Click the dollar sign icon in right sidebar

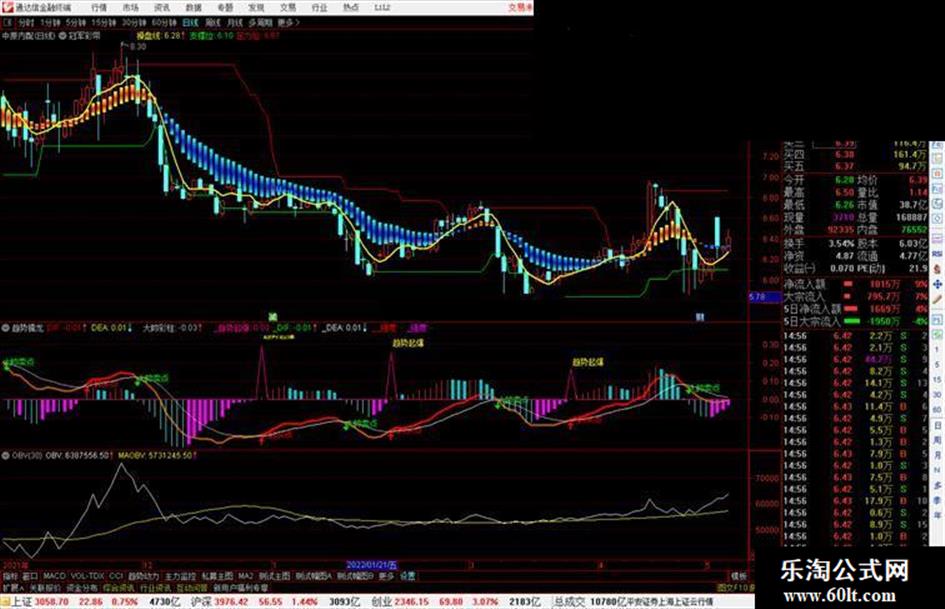point(937,268)
